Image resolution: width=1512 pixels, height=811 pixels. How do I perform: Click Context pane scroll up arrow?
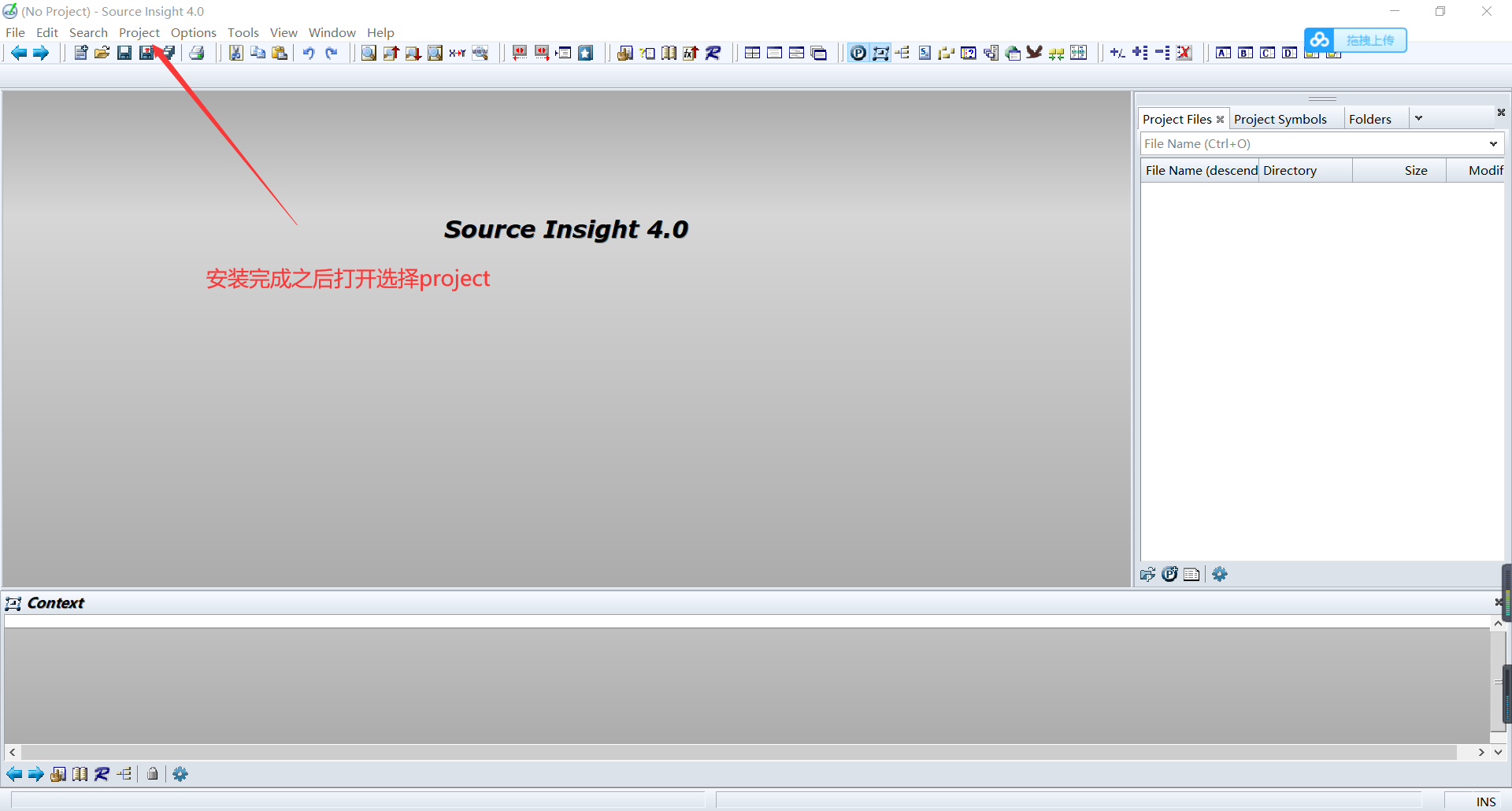1498,624
